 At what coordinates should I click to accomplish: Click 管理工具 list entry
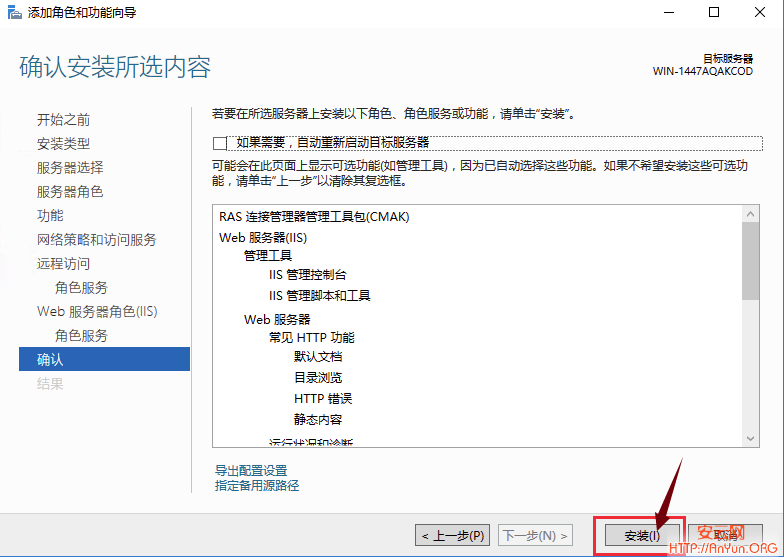(268, 256)
